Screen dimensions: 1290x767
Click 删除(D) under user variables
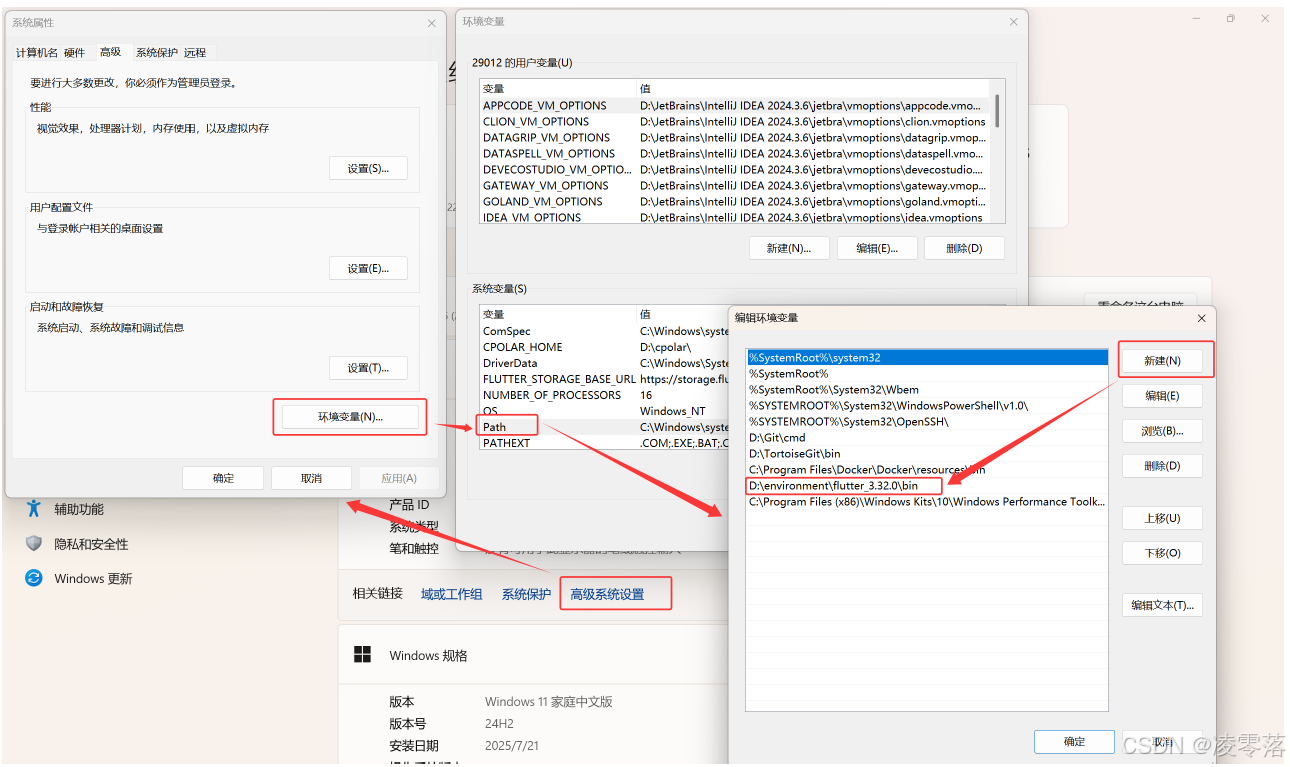(963, 248)
